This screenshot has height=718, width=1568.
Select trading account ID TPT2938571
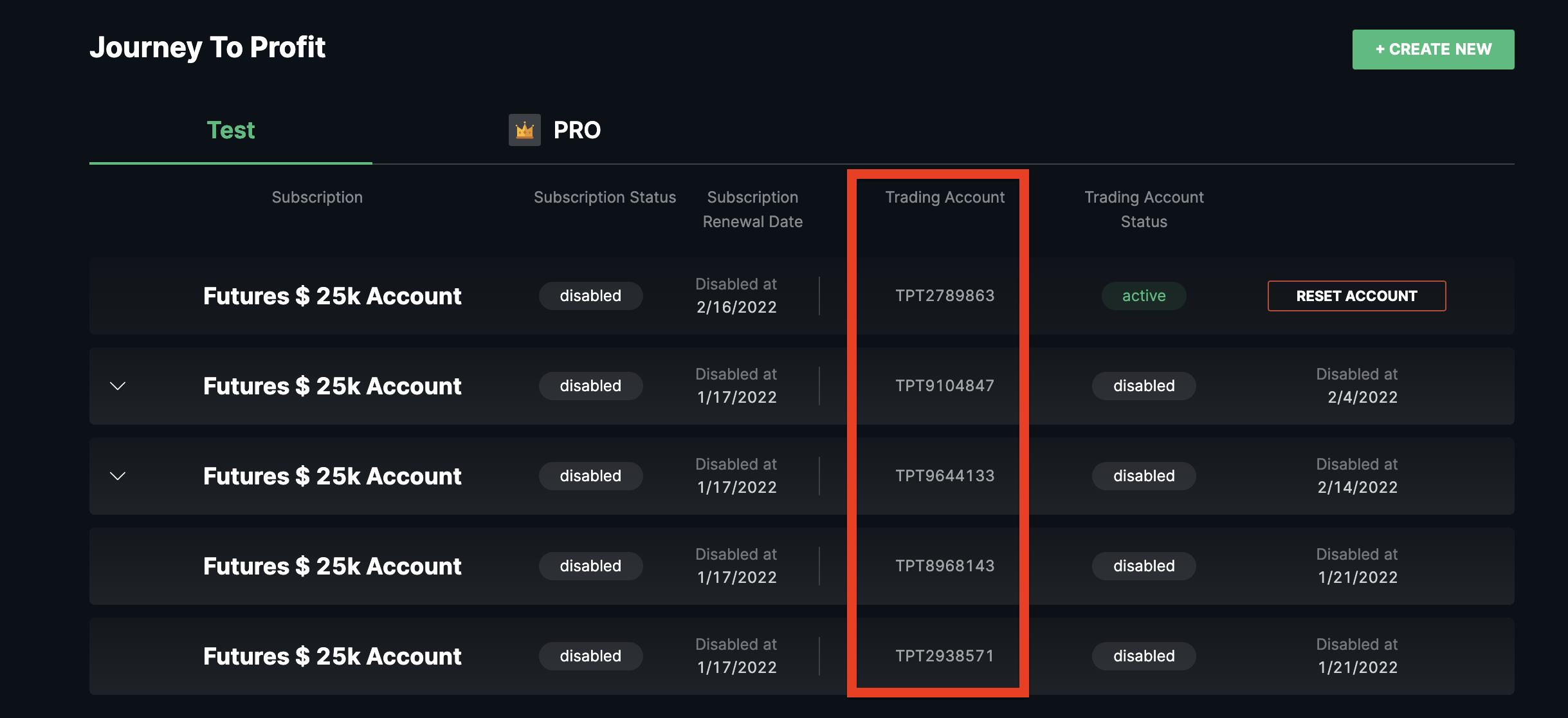click(x=945, y=656)
